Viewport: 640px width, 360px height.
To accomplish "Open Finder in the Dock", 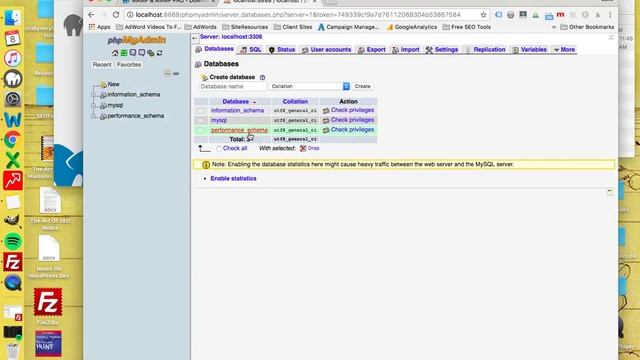I will click(x=13, y=18).
